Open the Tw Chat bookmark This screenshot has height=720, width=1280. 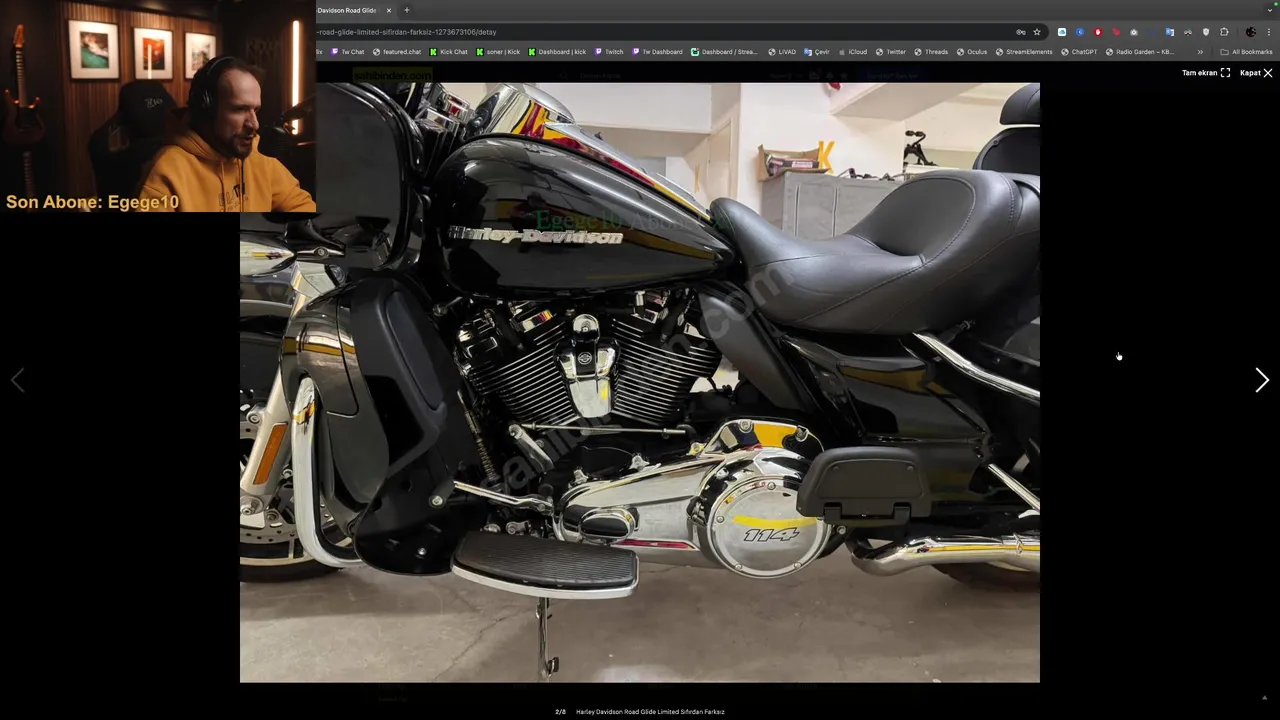347,52
